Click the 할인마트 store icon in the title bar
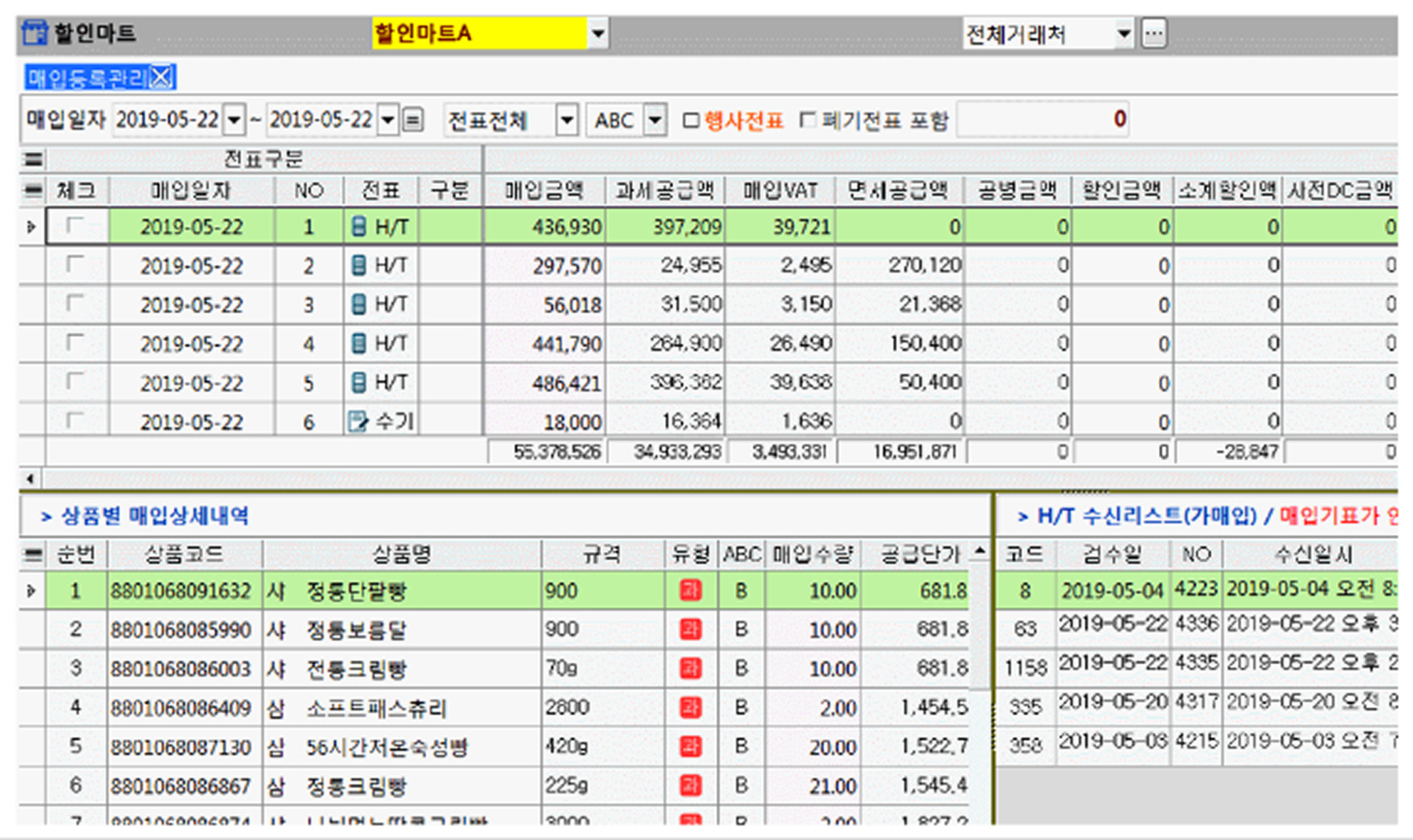 (x=33, y=32)
